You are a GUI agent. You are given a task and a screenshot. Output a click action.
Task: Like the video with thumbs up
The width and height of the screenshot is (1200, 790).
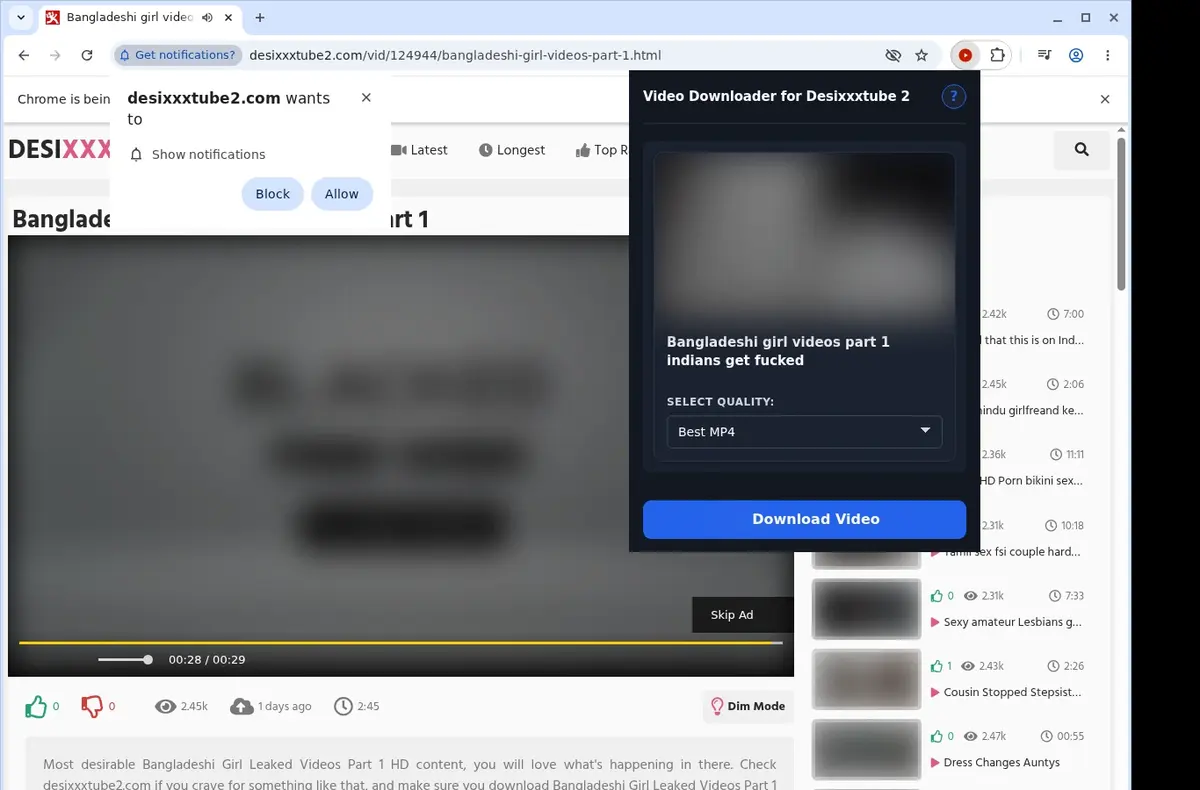pos(36,706)
